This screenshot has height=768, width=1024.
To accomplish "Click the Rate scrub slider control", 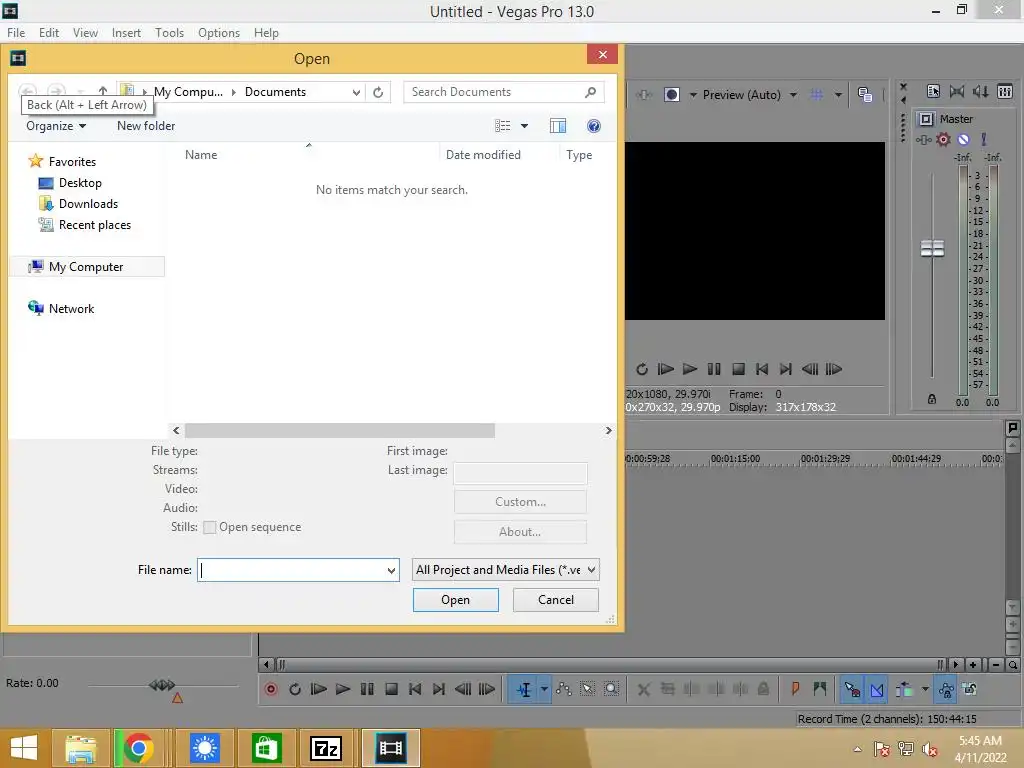I will coord(163,685).
